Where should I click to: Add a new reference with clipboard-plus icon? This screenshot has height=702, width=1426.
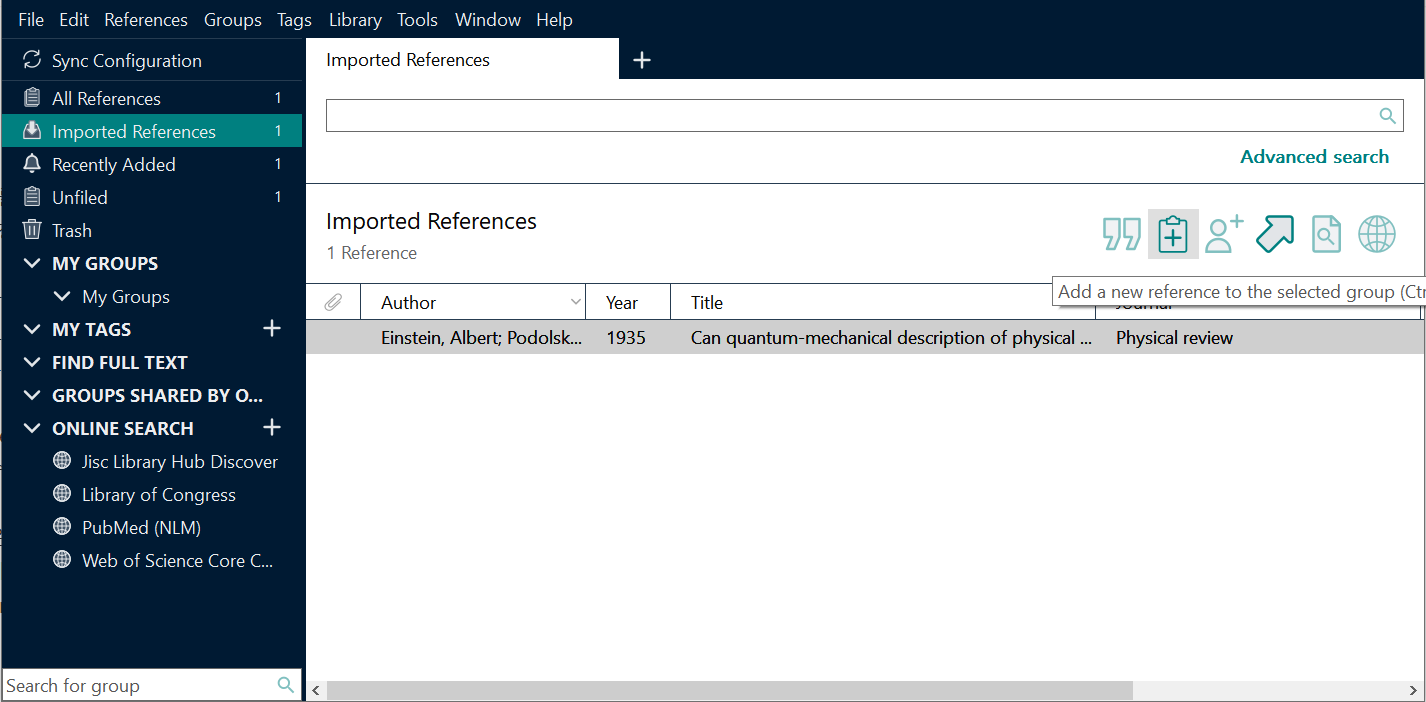tap(1173, 234)
